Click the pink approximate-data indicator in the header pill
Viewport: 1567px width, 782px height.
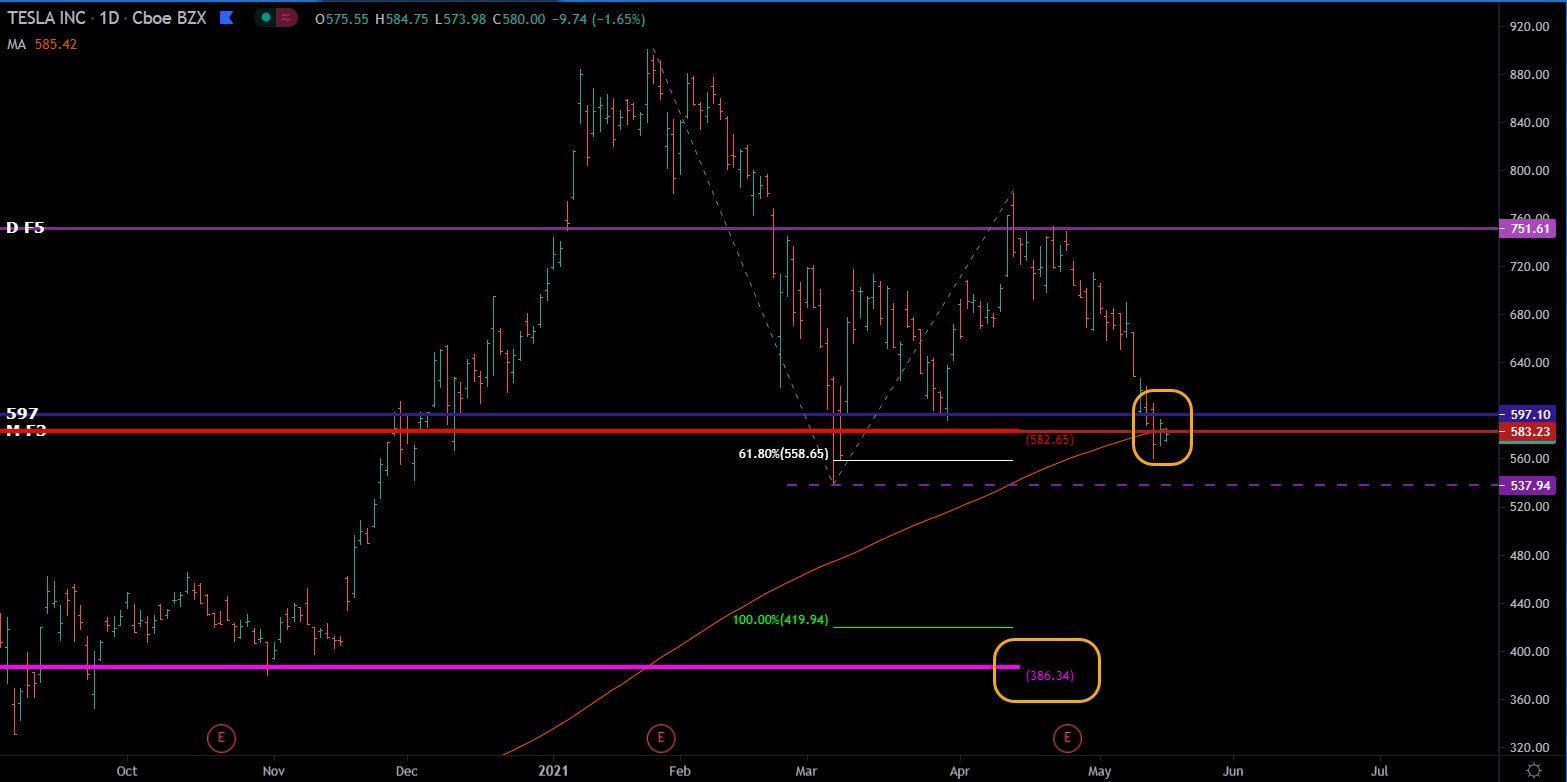pos(287,18)
